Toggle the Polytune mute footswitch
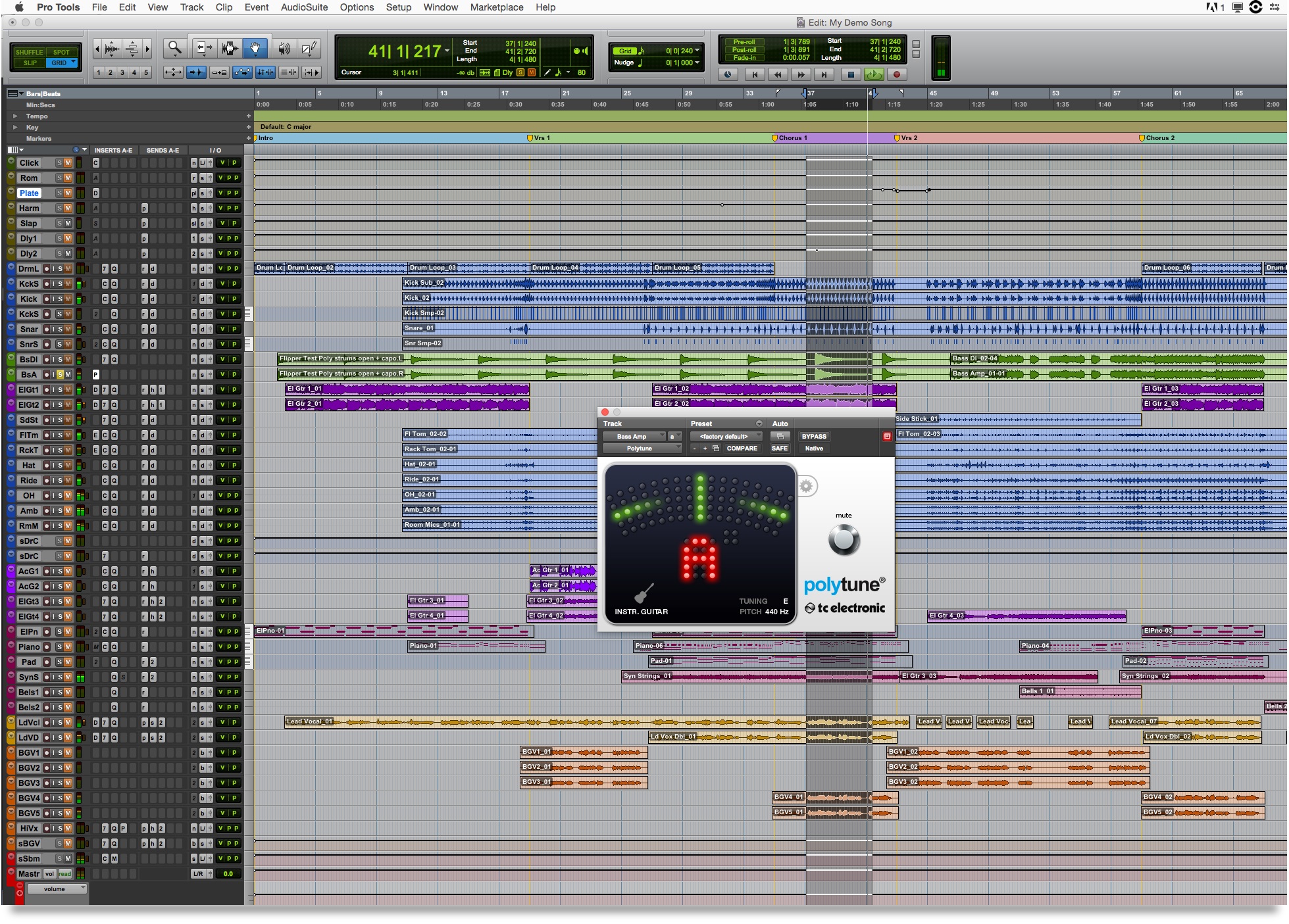The height and width of the screenshot is (924, 1289). coord(844,541)
